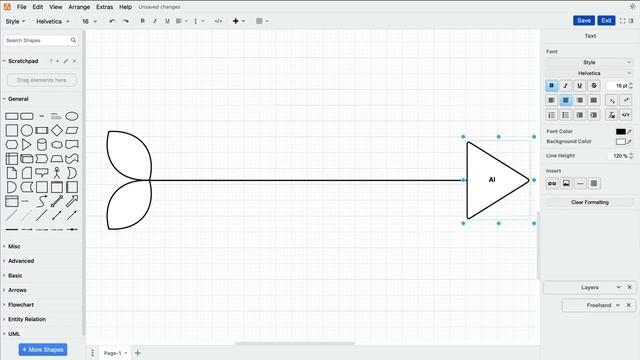The image size is (640, 360).
Task: Insert a table from the panel
Action: [594, 184]
